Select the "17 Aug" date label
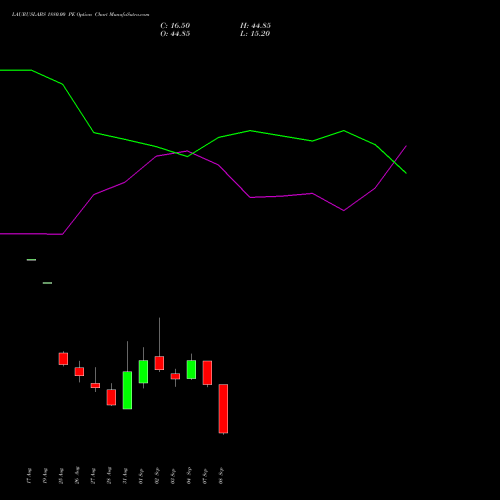Viewport: 500px width, 500px height. 29,476
